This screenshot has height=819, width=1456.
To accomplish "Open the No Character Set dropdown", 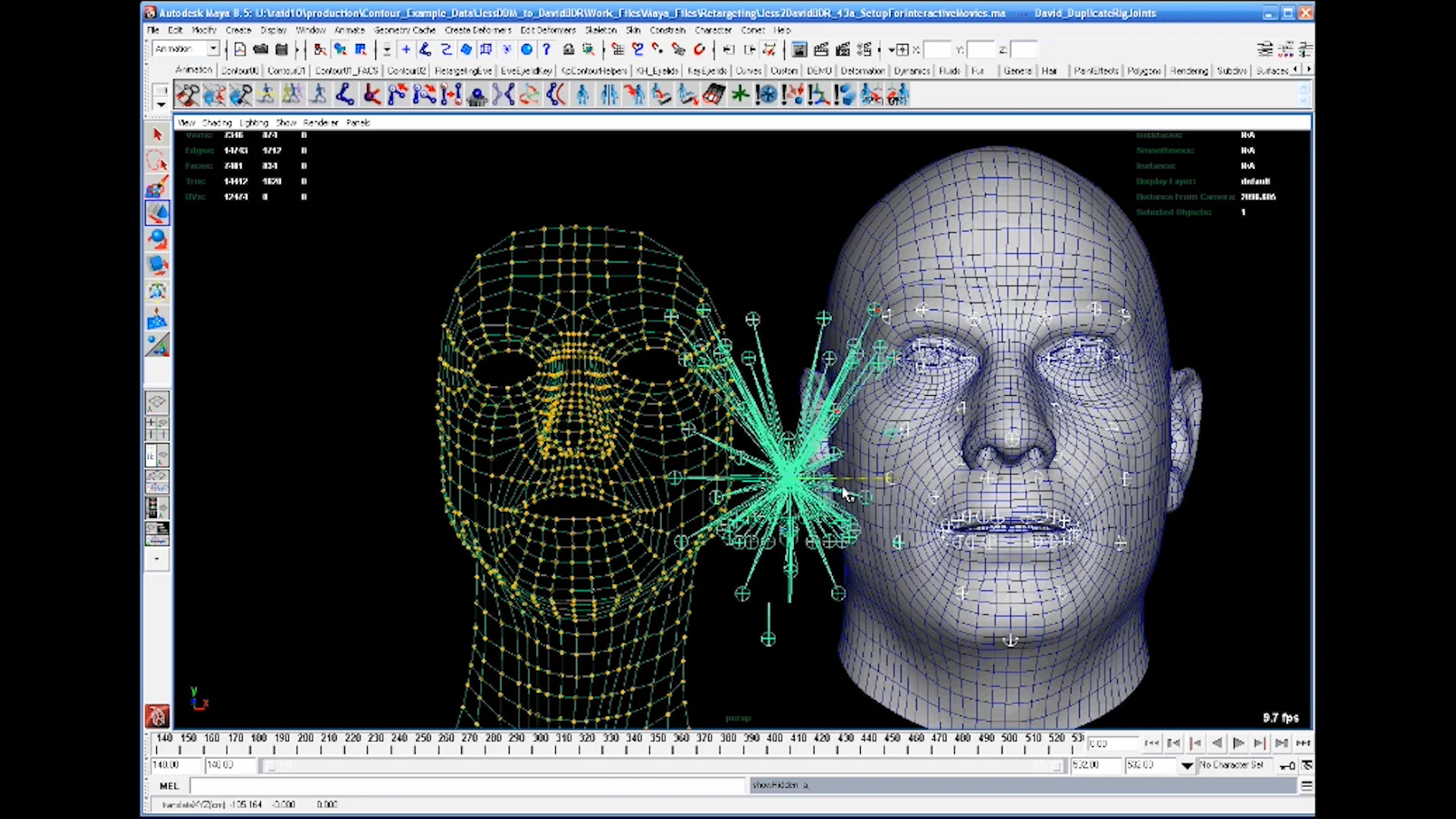I will tap(1235, 765).
